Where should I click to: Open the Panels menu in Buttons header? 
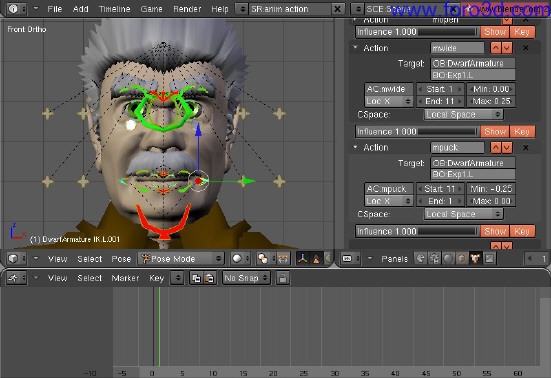(x=394, y=259)
